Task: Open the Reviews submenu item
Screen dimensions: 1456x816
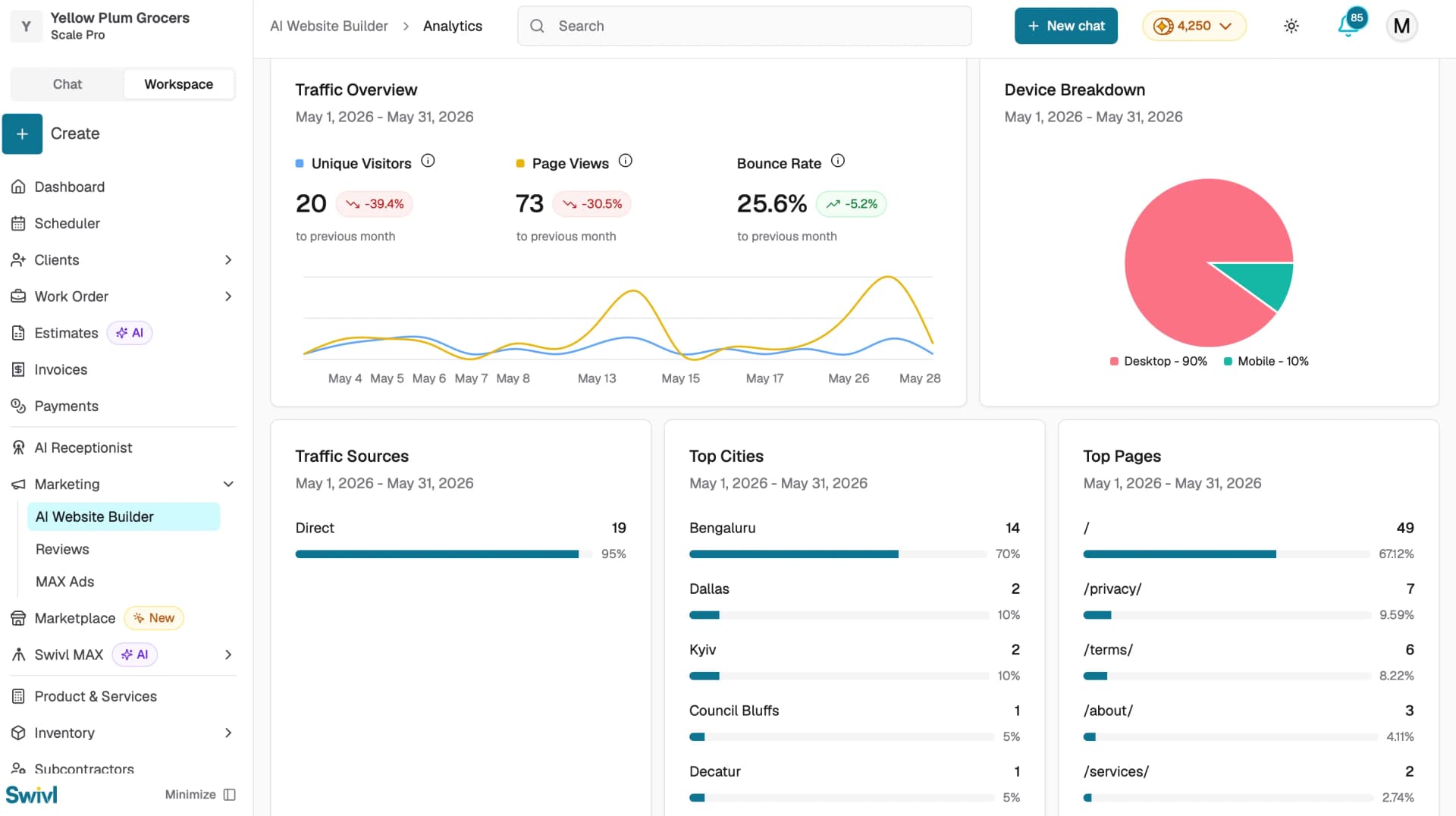Action: pos(62,549)
